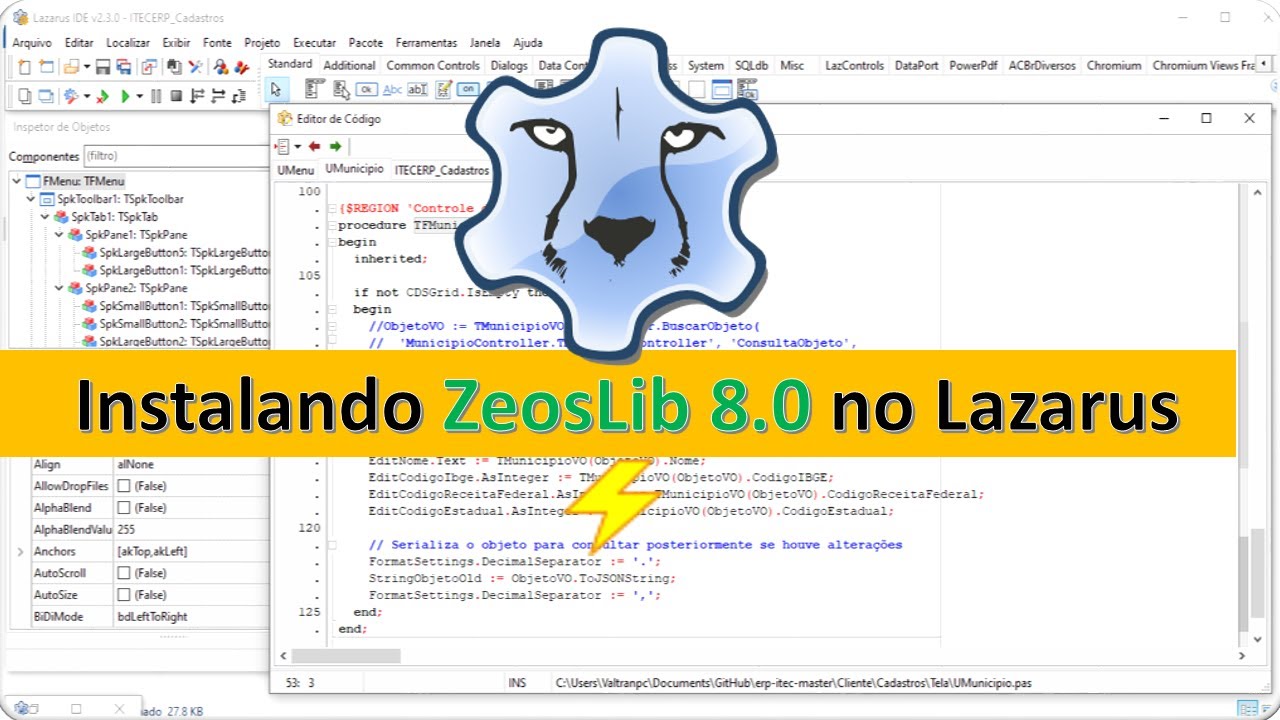Click the Open file folder icon
The image size is (1280, 720).
click(72, 67)
